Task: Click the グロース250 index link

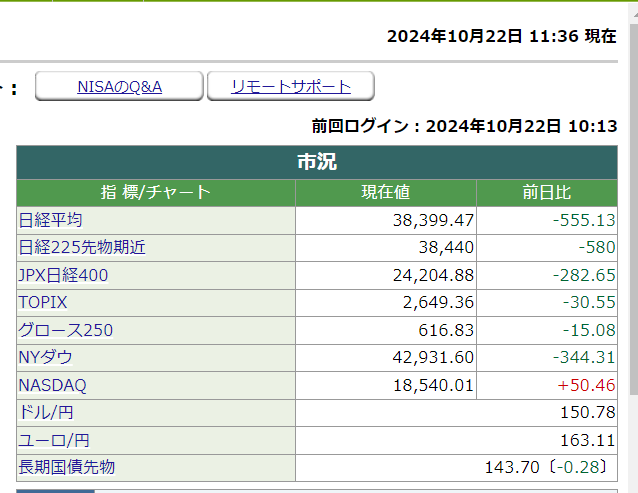Action: click(x=65, y=329)
